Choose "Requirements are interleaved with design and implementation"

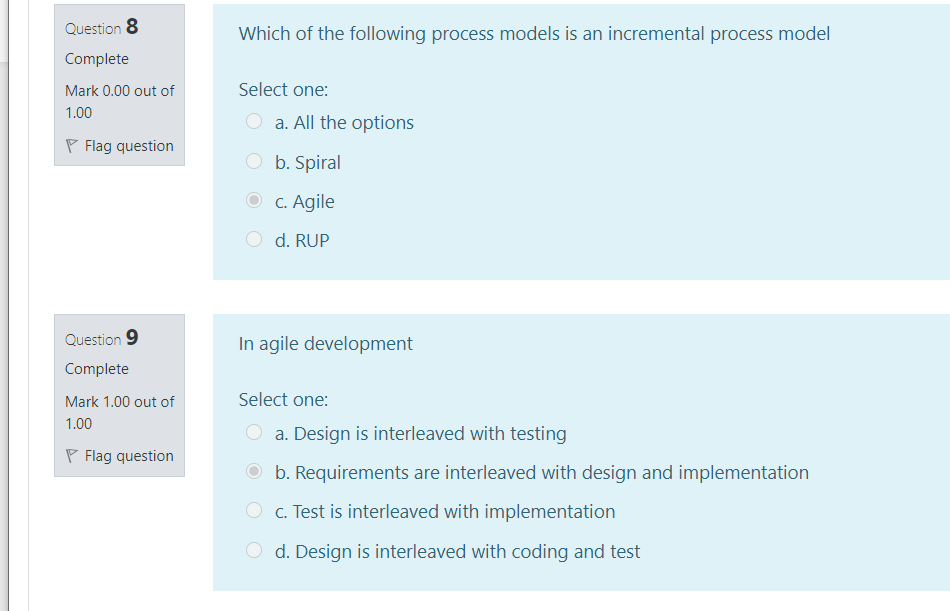(x=254, y=472)
